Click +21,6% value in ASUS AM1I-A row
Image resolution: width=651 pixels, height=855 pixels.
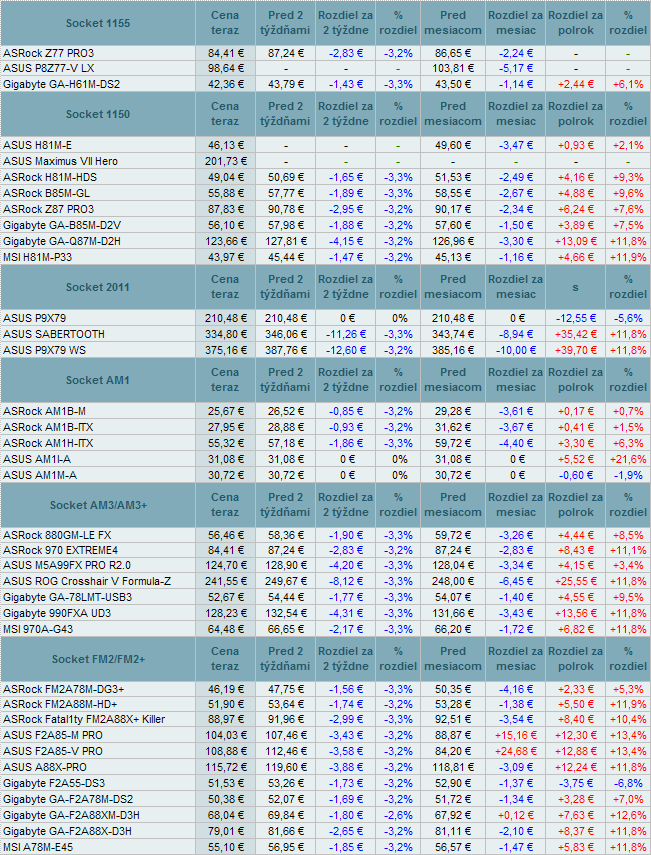(628, 459)
